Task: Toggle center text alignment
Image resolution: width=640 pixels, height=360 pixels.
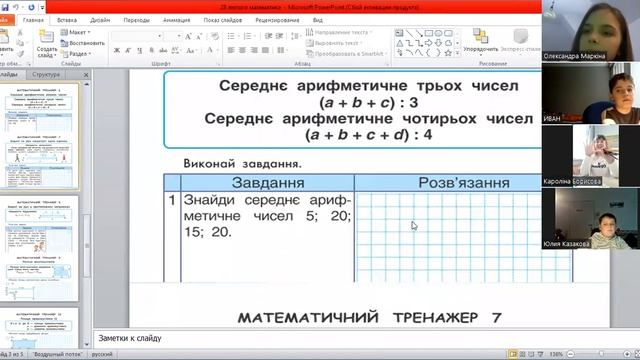Action: click(x=242, y=50)
